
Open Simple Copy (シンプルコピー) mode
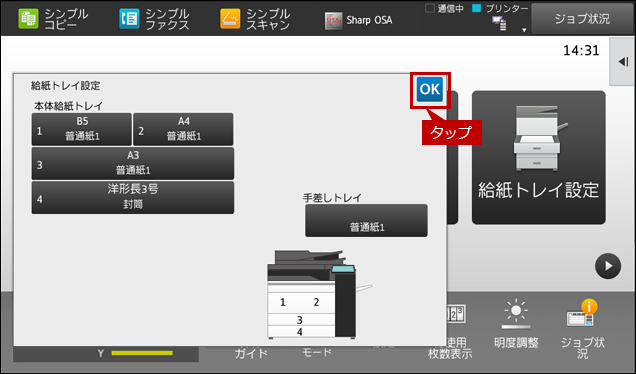[x=53, y=19]
